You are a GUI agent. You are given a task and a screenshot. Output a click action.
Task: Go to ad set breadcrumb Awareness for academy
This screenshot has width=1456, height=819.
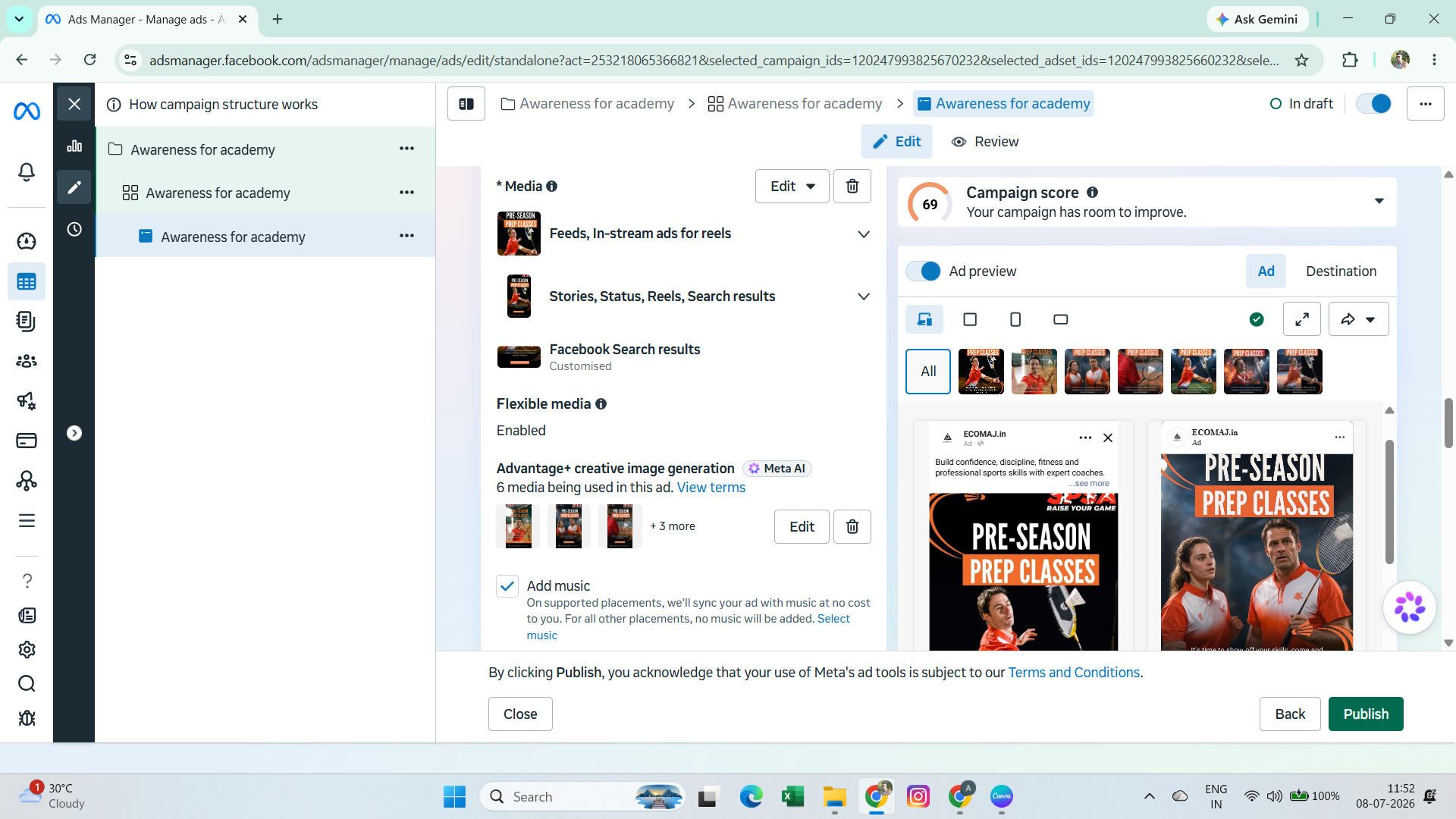(x=795, y=104)
